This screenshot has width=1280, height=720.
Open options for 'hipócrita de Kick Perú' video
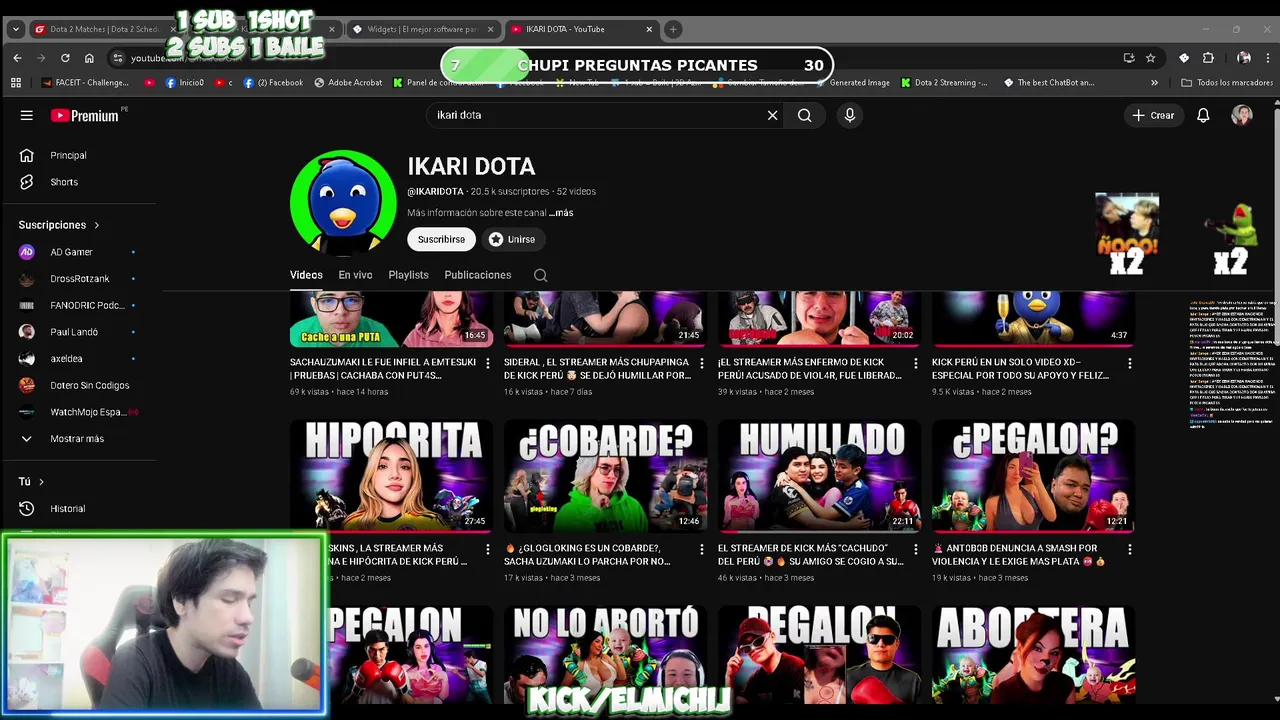488,549
